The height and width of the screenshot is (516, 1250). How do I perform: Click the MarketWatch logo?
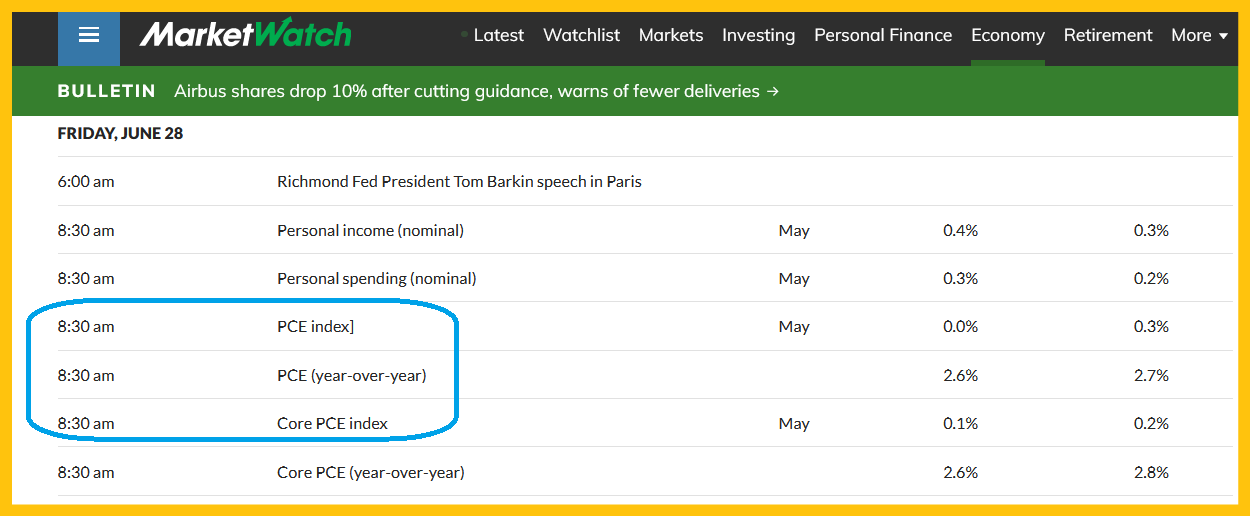(245, 35)
